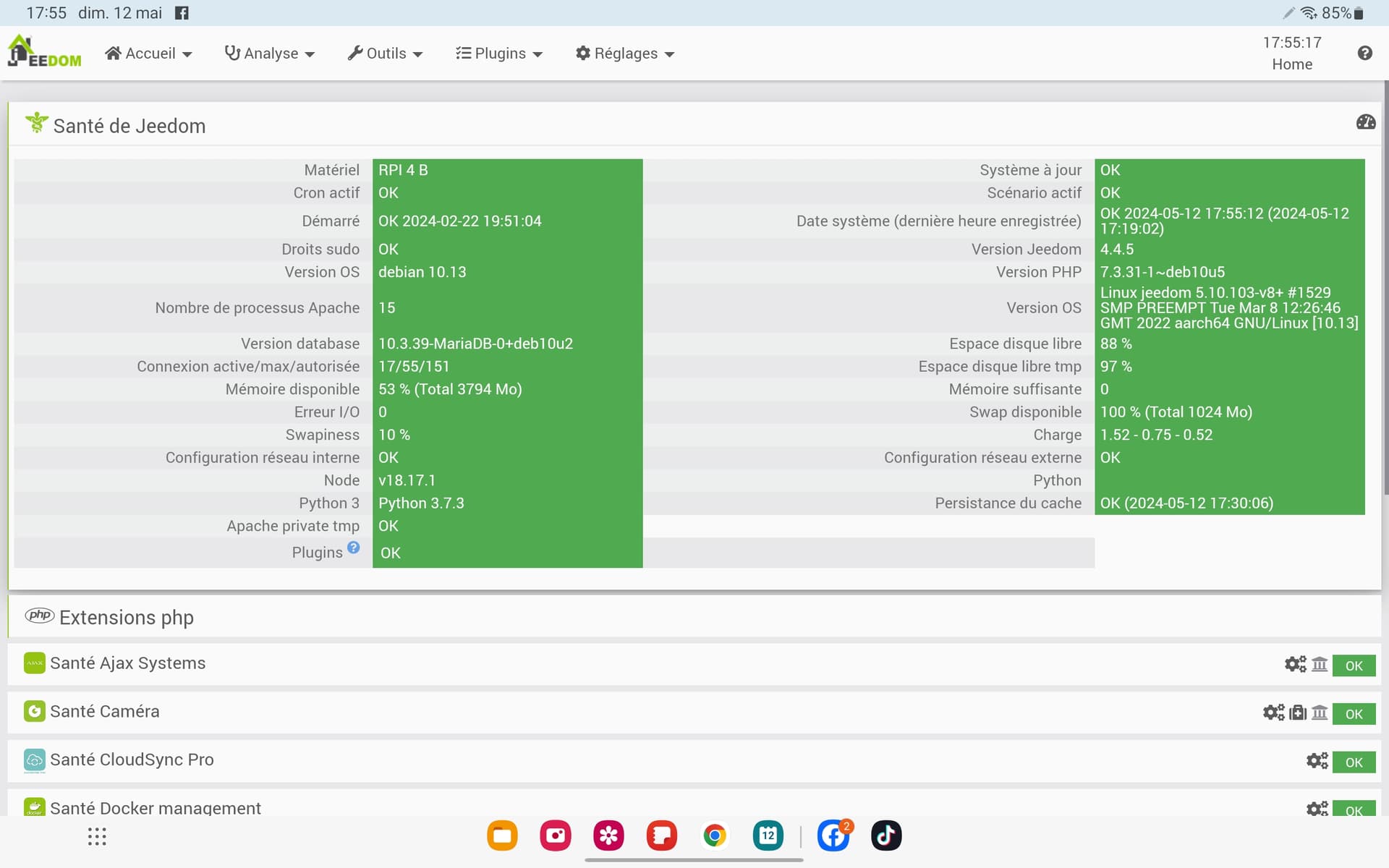Open the dashboard gauge icon in Santé header
Image resolution: width=1389 pixels, height=868 pixels.
[1365, 122]
